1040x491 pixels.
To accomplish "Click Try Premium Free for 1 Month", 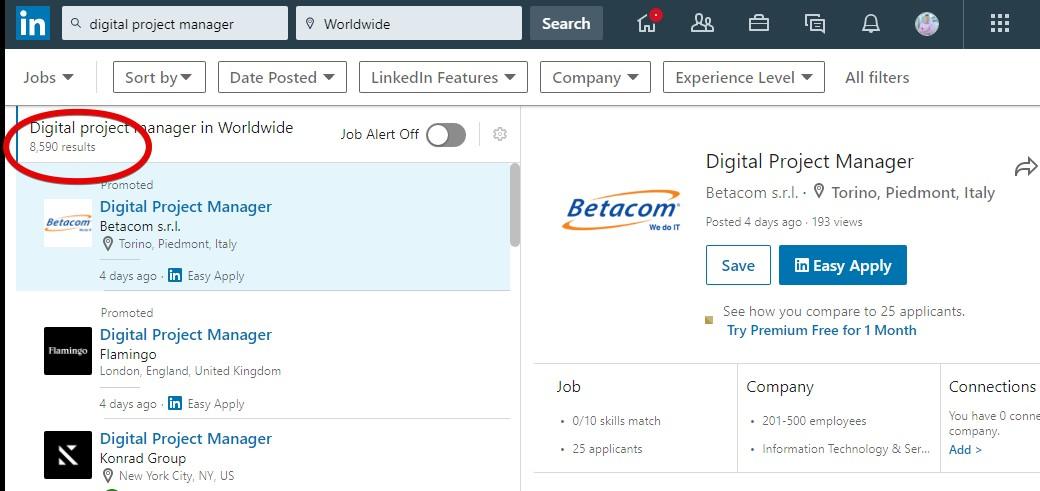I will (822, 330).
